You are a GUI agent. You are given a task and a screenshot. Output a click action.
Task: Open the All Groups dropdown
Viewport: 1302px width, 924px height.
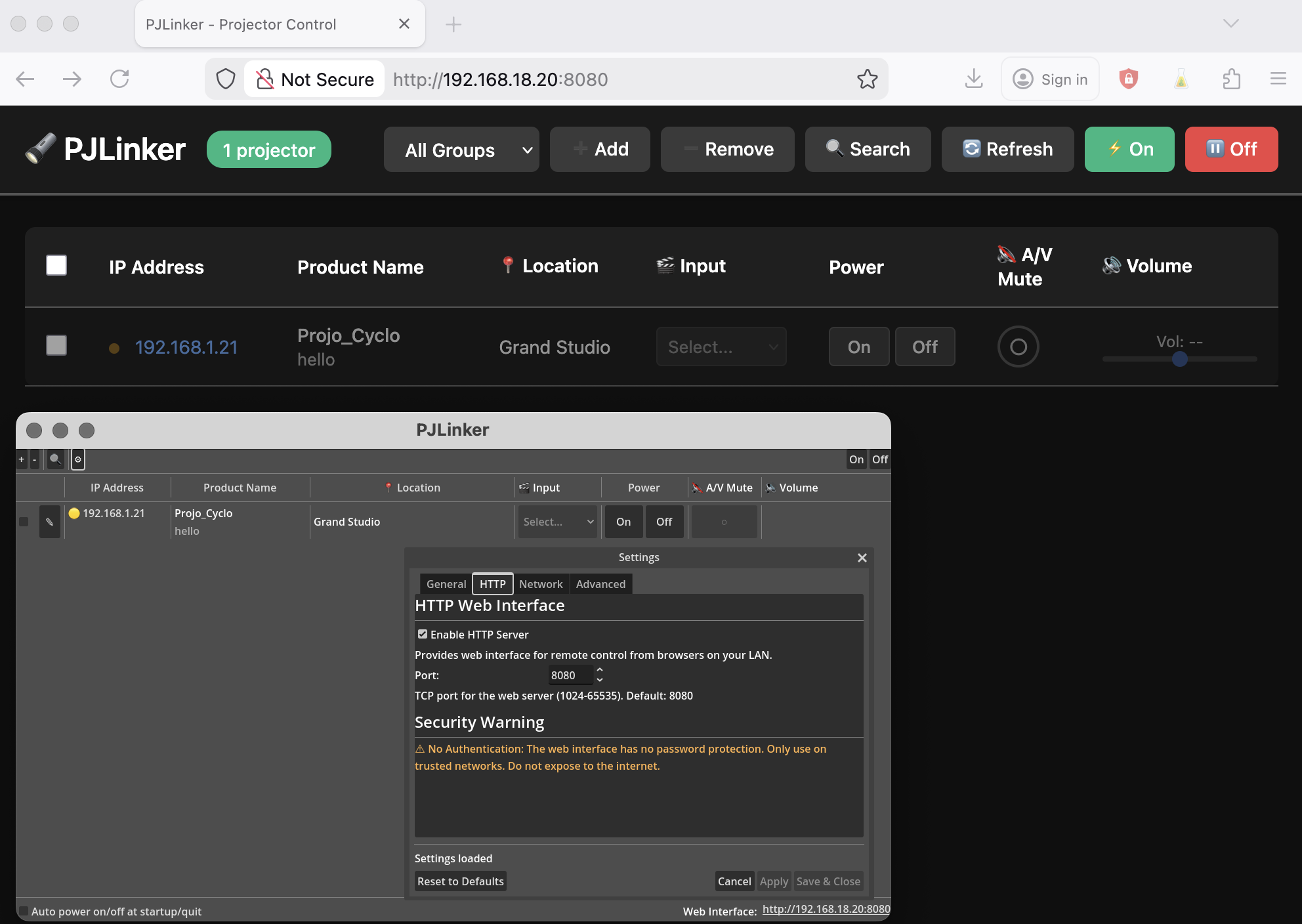tap(461, 150)
